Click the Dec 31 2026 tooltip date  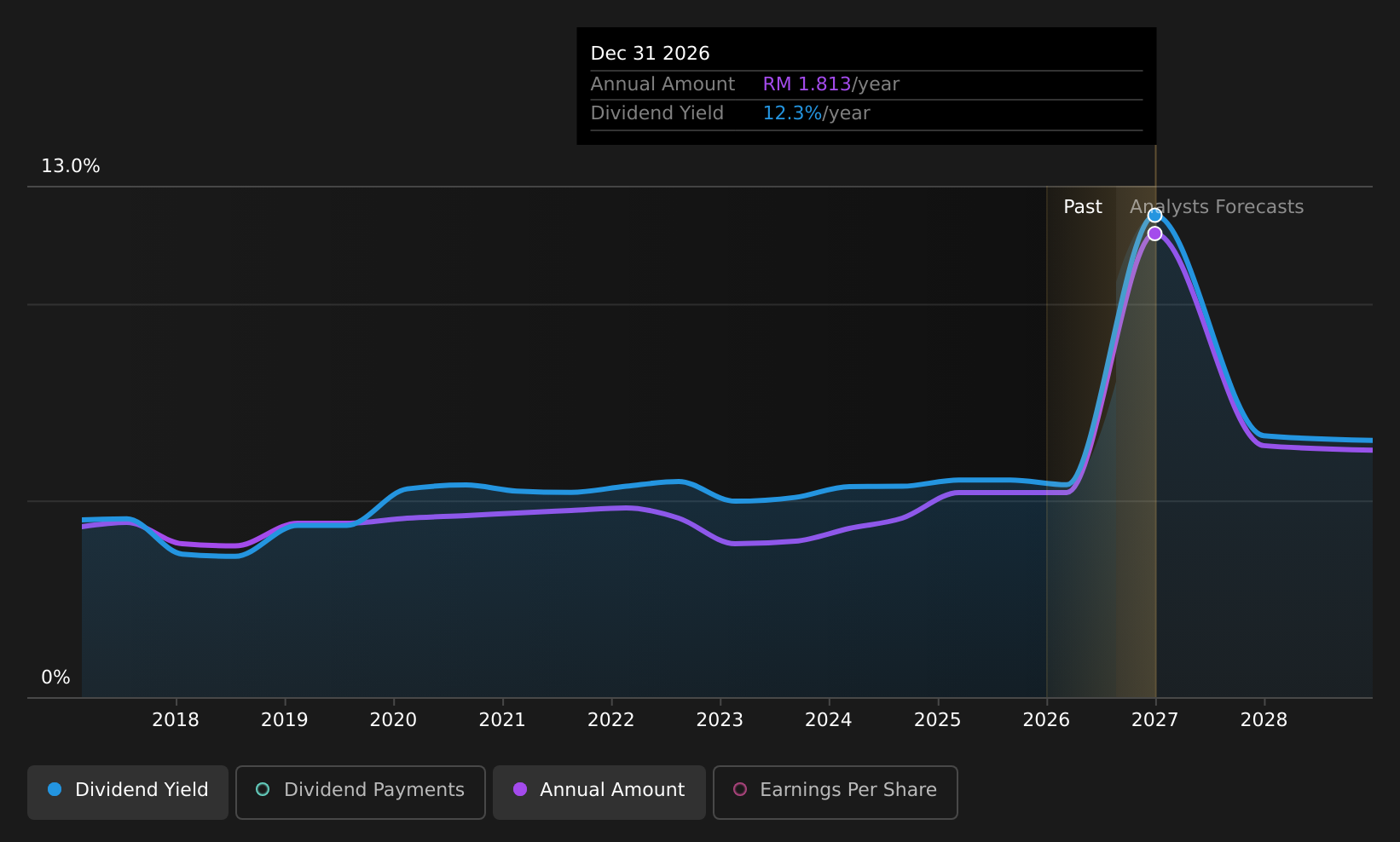pyautogui.click(x=651, y=54)
